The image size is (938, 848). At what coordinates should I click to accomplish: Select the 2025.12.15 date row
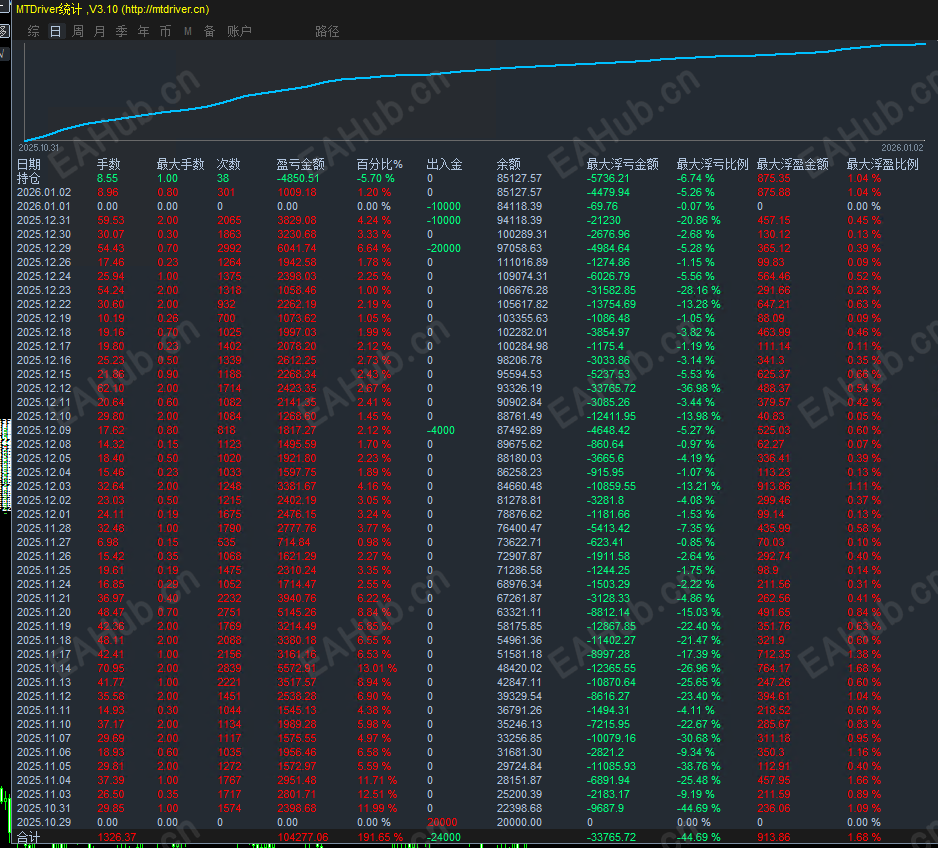(44, 374)
